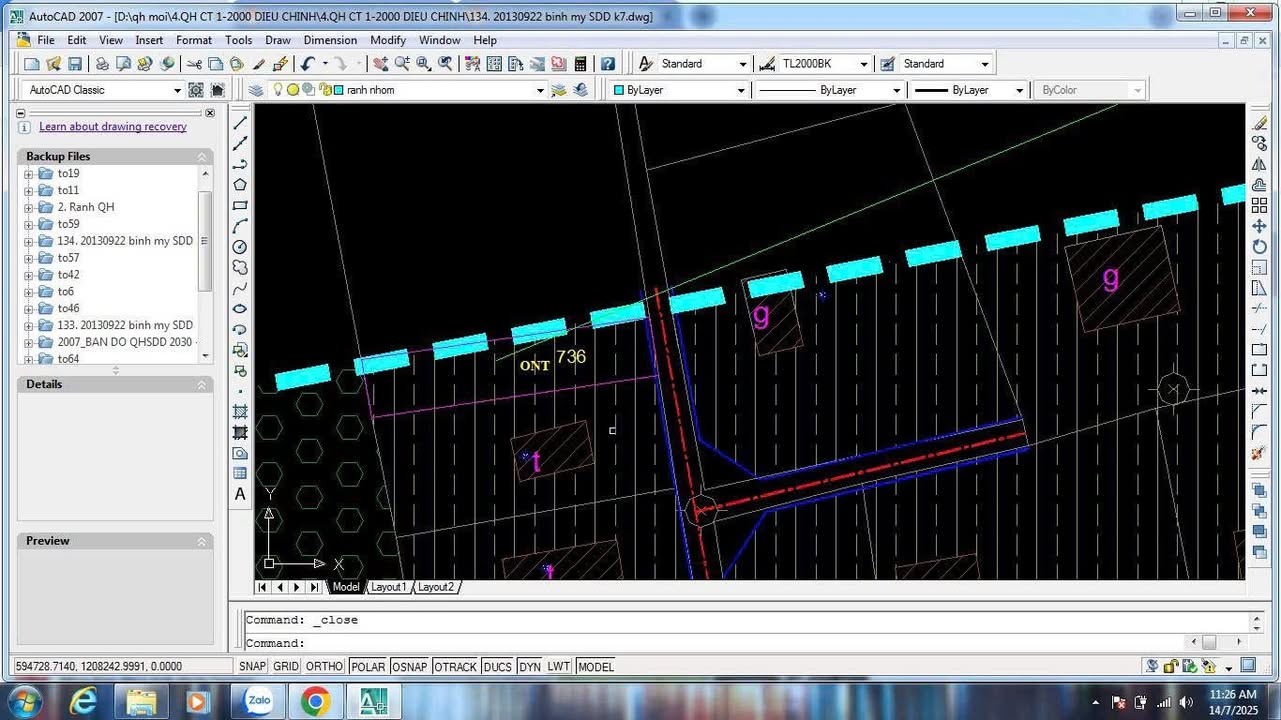Select the Line tool
The image size is (1281, 720).
(x=240, y=122)
